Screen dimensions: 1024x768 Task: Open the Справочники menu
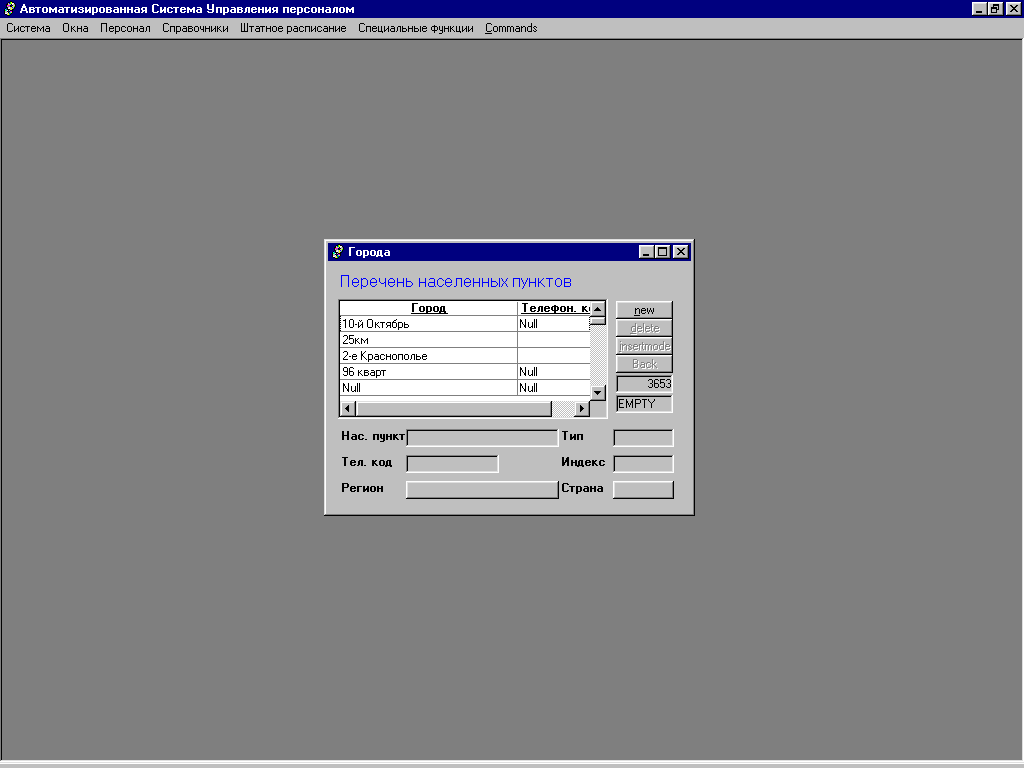pyautogui.click(x=195, y=28)
